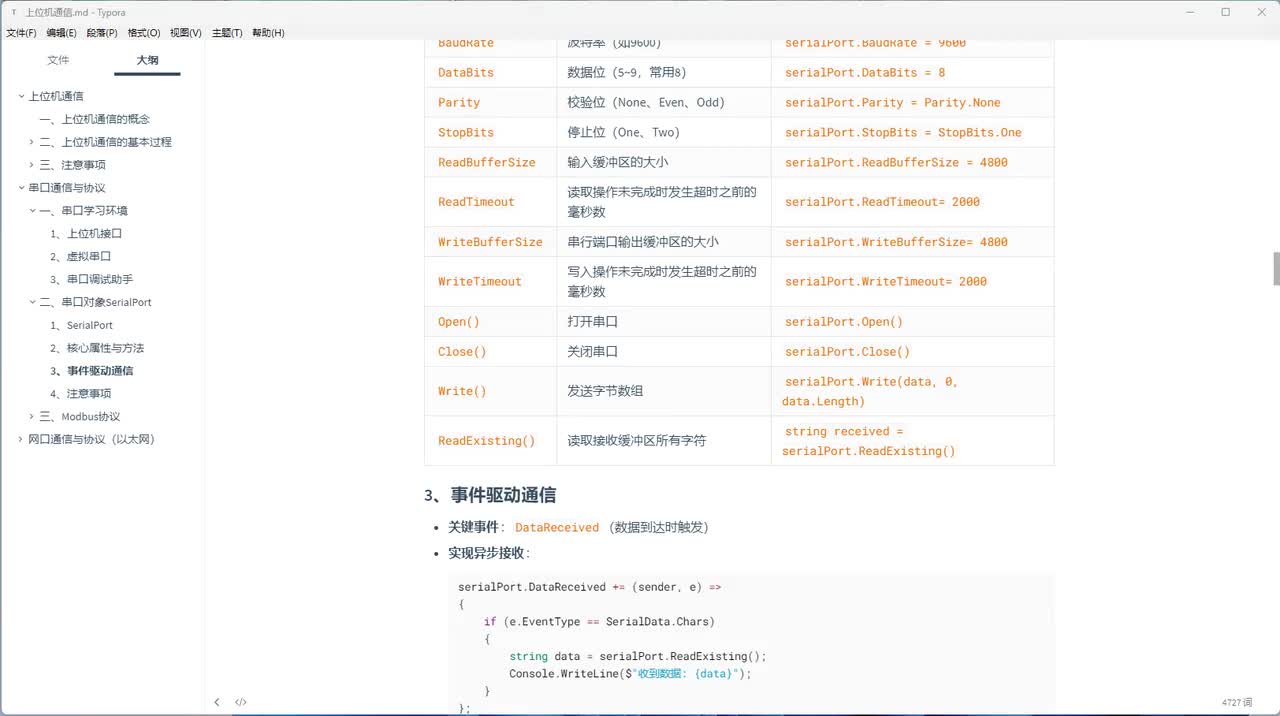
Task: Click the ReadExisting() table cell
Action: (x=491, y=441)
